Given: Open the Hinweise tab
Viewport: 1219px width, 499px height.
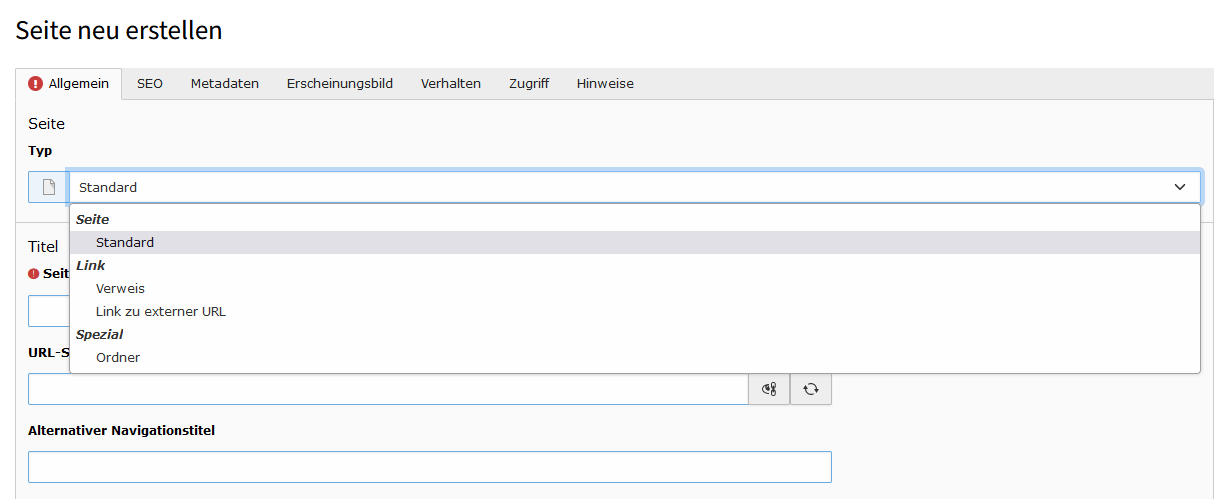Looking at the screenshot, I should click(x=605, y=84).
